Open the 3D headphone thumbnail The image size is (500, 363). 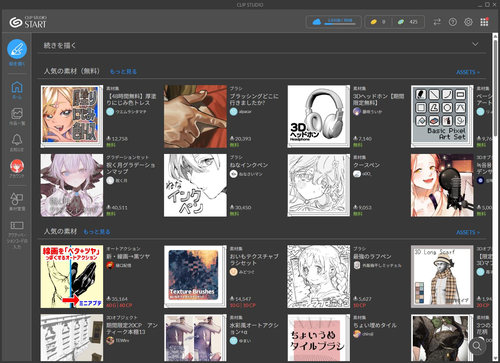click(319, 116)
